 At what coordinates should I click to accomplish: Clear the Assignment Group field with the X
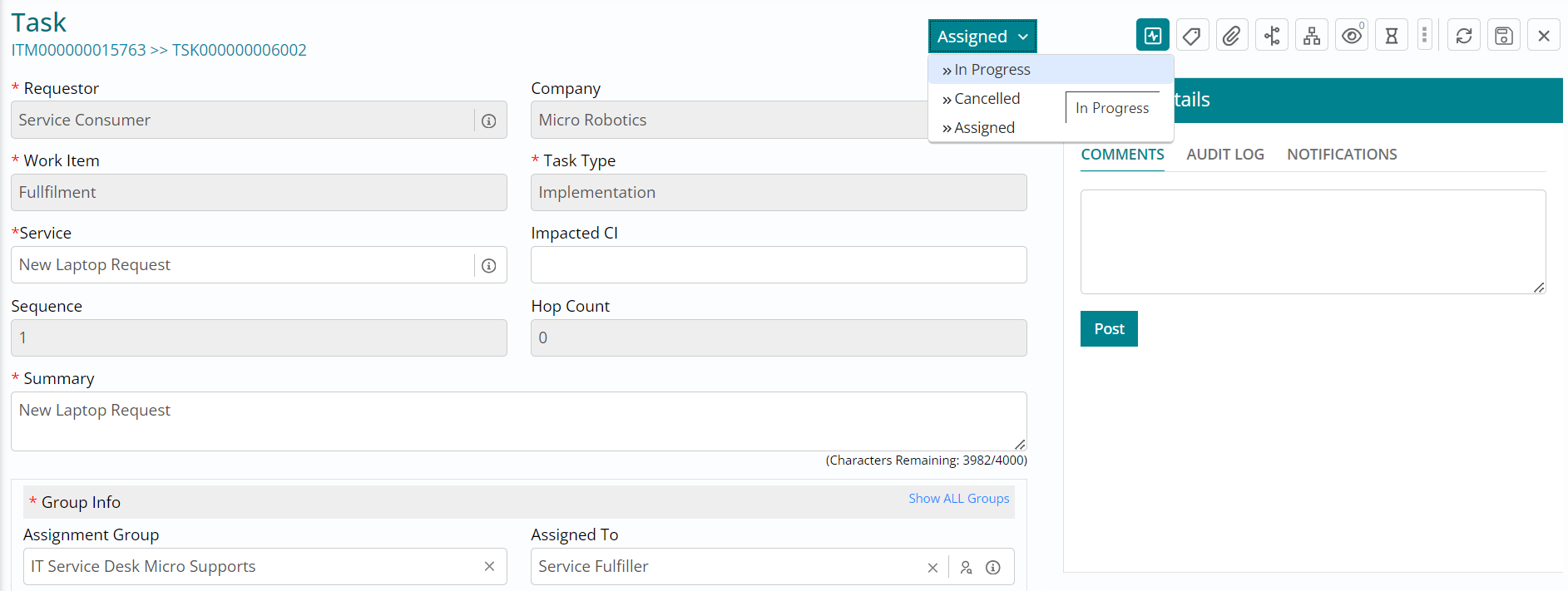[x=489, y=566]
